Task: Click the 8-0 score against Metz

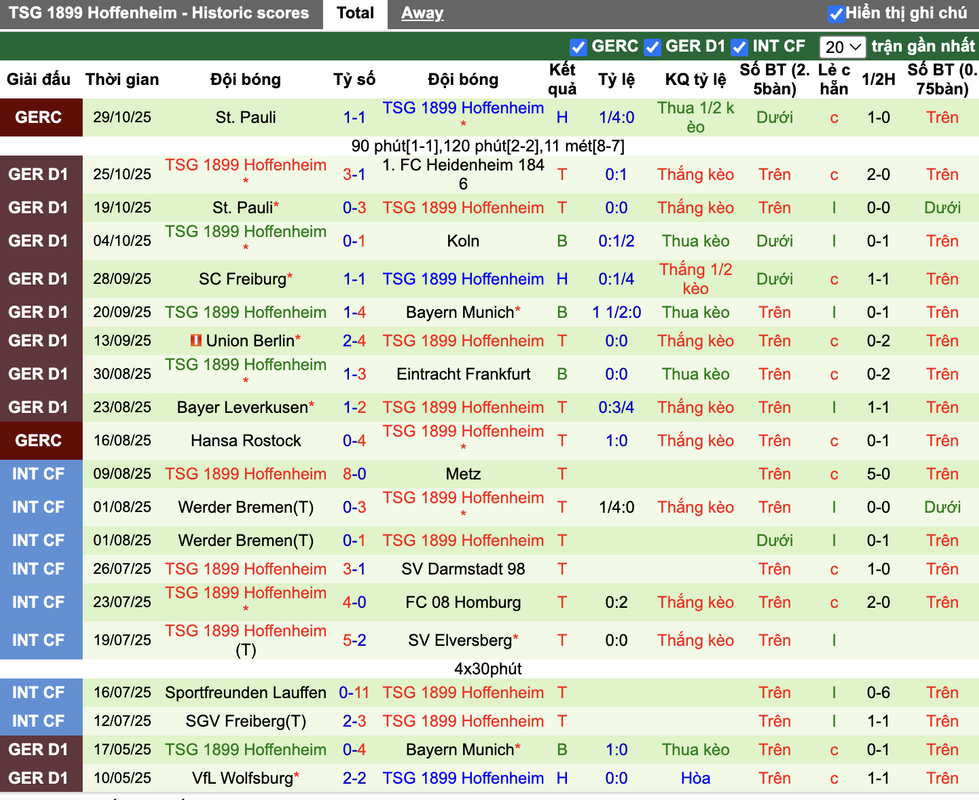Action: click(354, 474)
